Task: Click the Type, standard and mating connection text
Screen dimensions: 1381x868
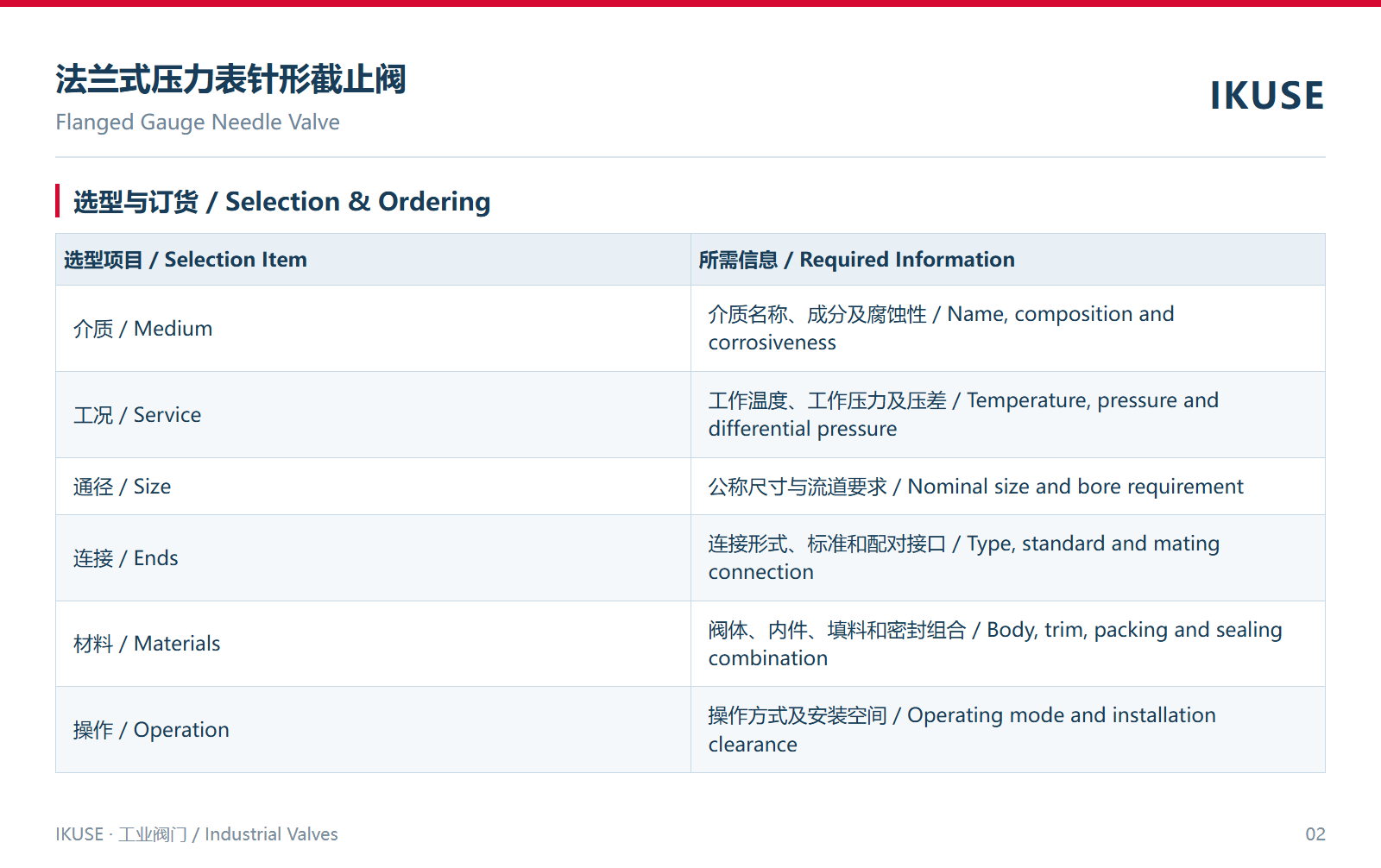Action: [964, 558]
